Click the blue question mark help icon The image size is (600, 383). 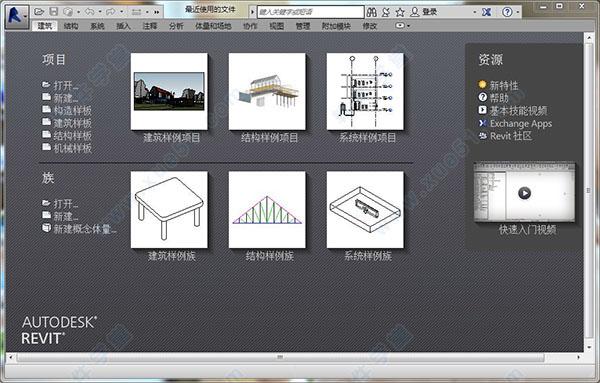tap(507, 12)
